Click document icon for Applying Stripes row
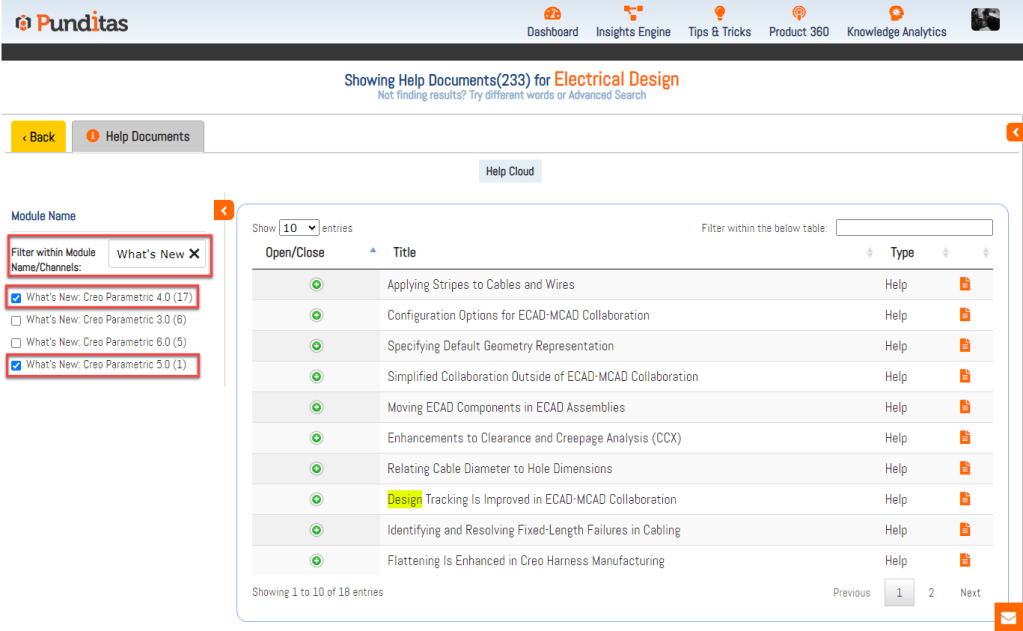The width and height of the screenshot is (1023, 631). point(965,284)
